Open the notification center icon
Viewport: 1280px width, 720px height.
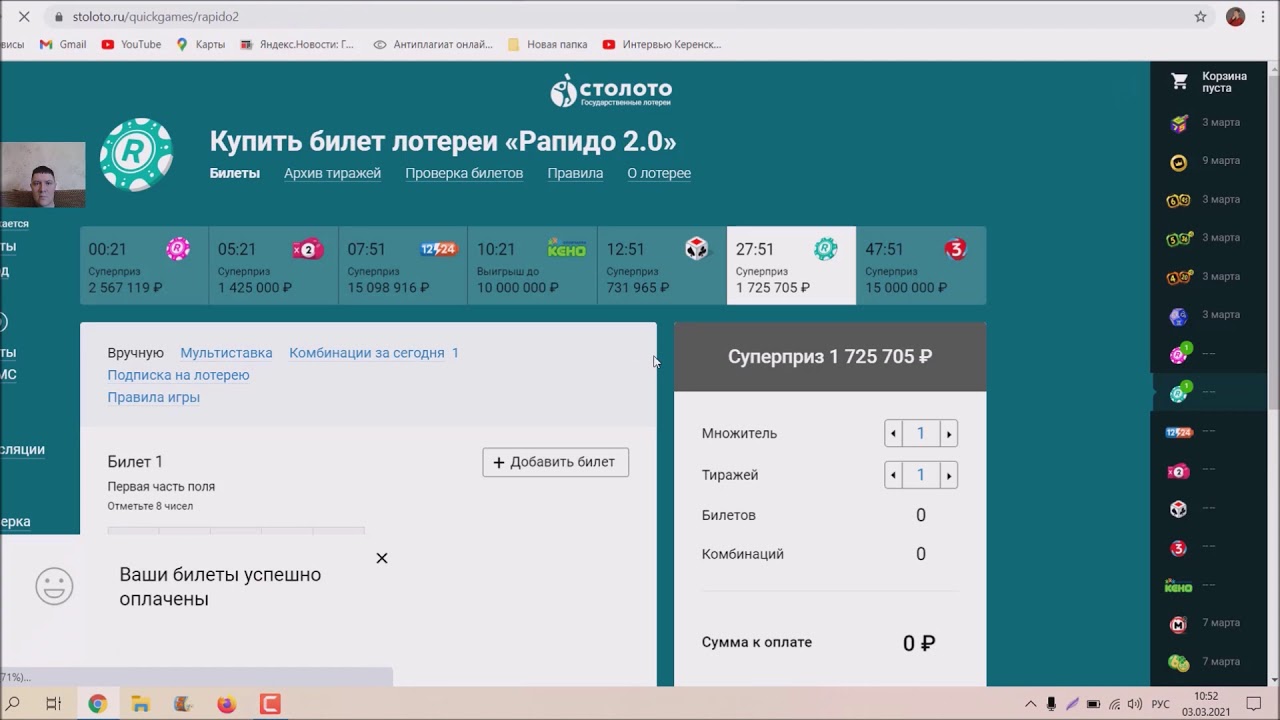[1253, 704]
